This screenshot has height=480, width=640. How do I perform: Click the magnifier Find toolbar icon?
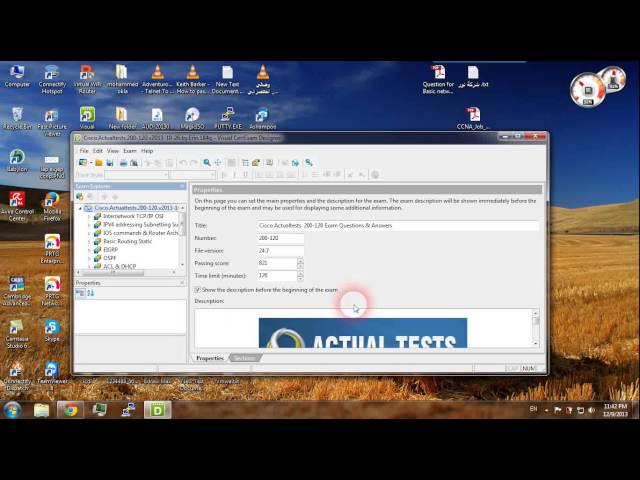(207, 163)
